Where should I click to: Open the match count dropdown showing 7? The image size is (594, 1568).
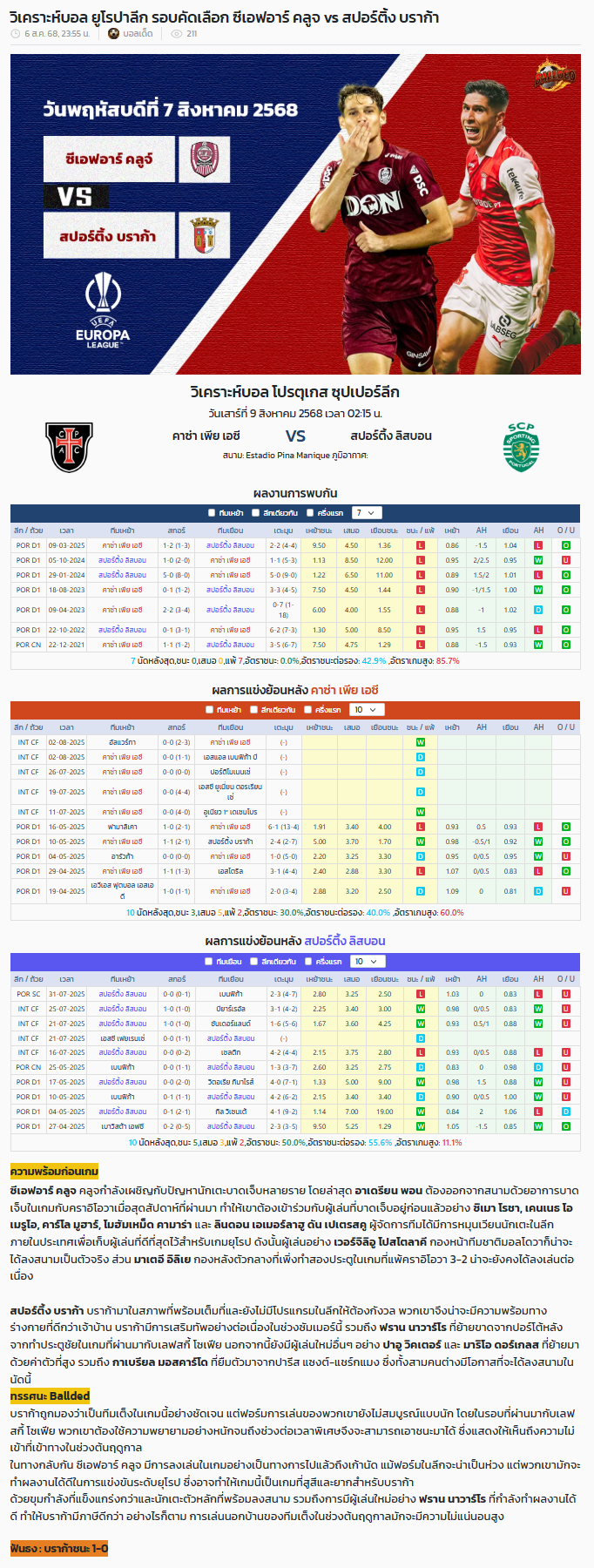367,513
